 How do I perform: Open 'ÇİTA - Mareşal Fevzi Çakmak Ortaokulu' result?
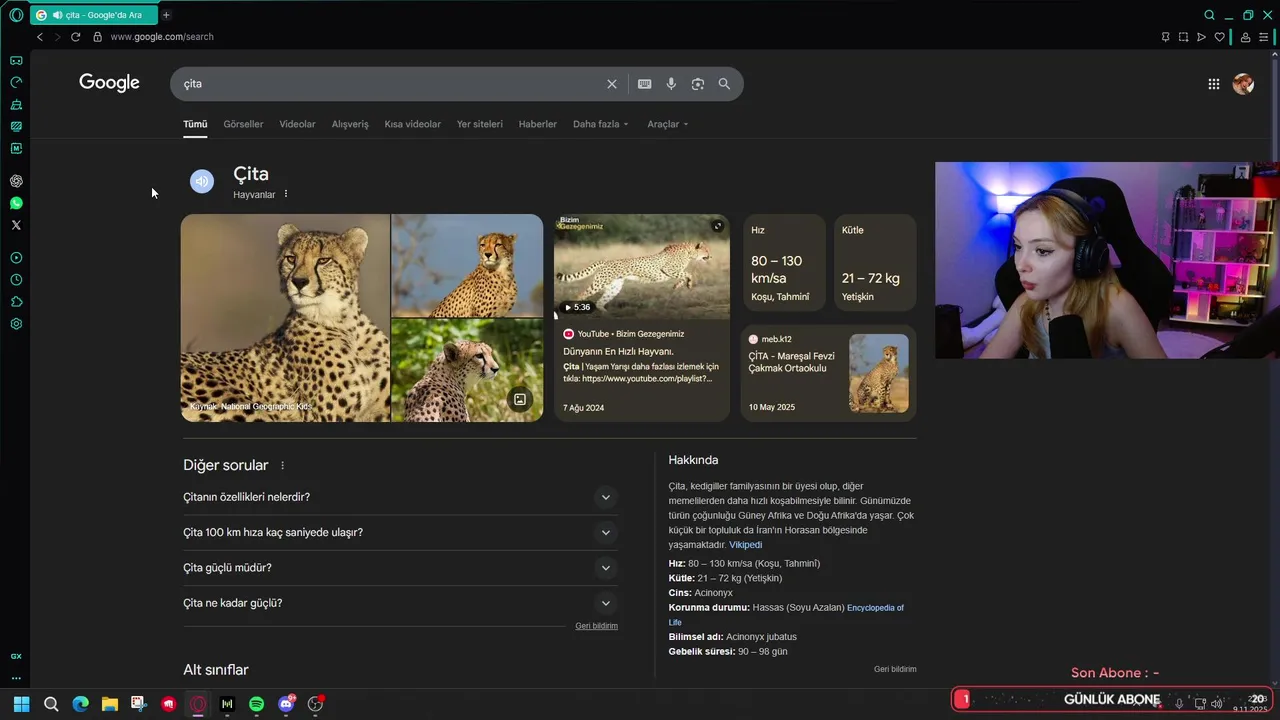pos(828,373)
